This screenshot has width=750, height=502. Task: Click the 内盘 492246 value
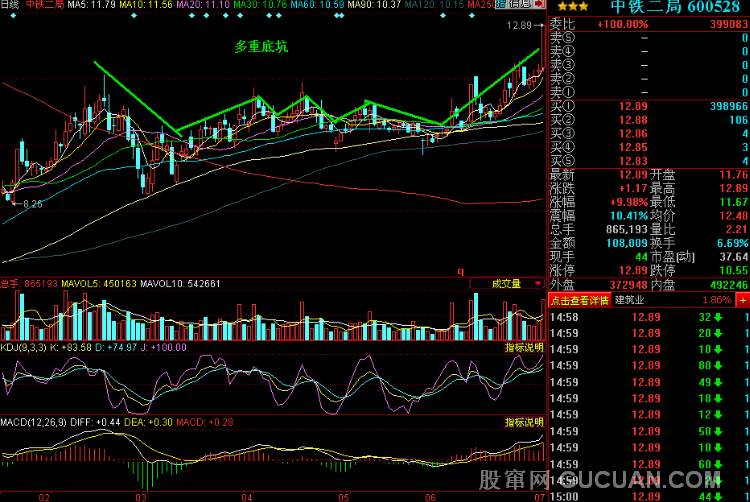pos(729,285)
